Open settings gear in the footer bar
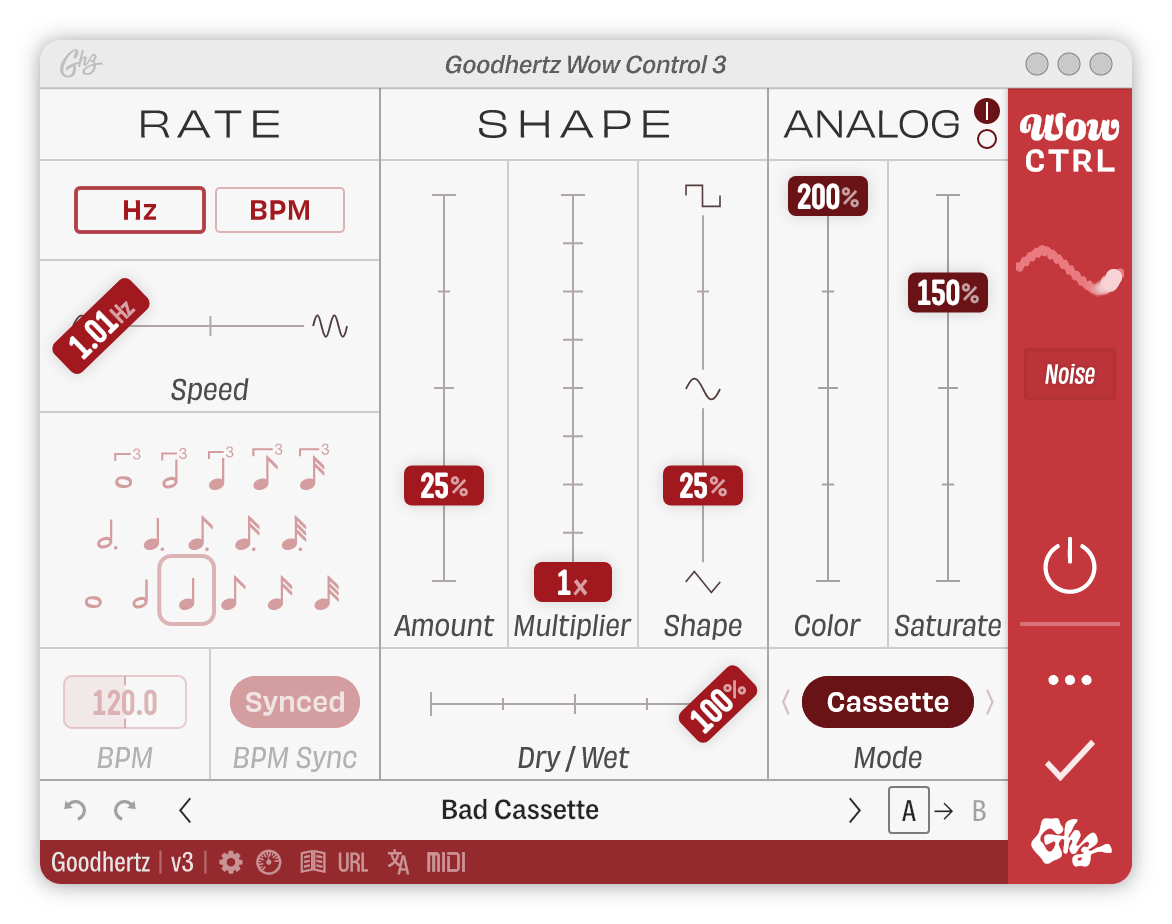Viewport: 1172px width, 924px height. [231, 863]
